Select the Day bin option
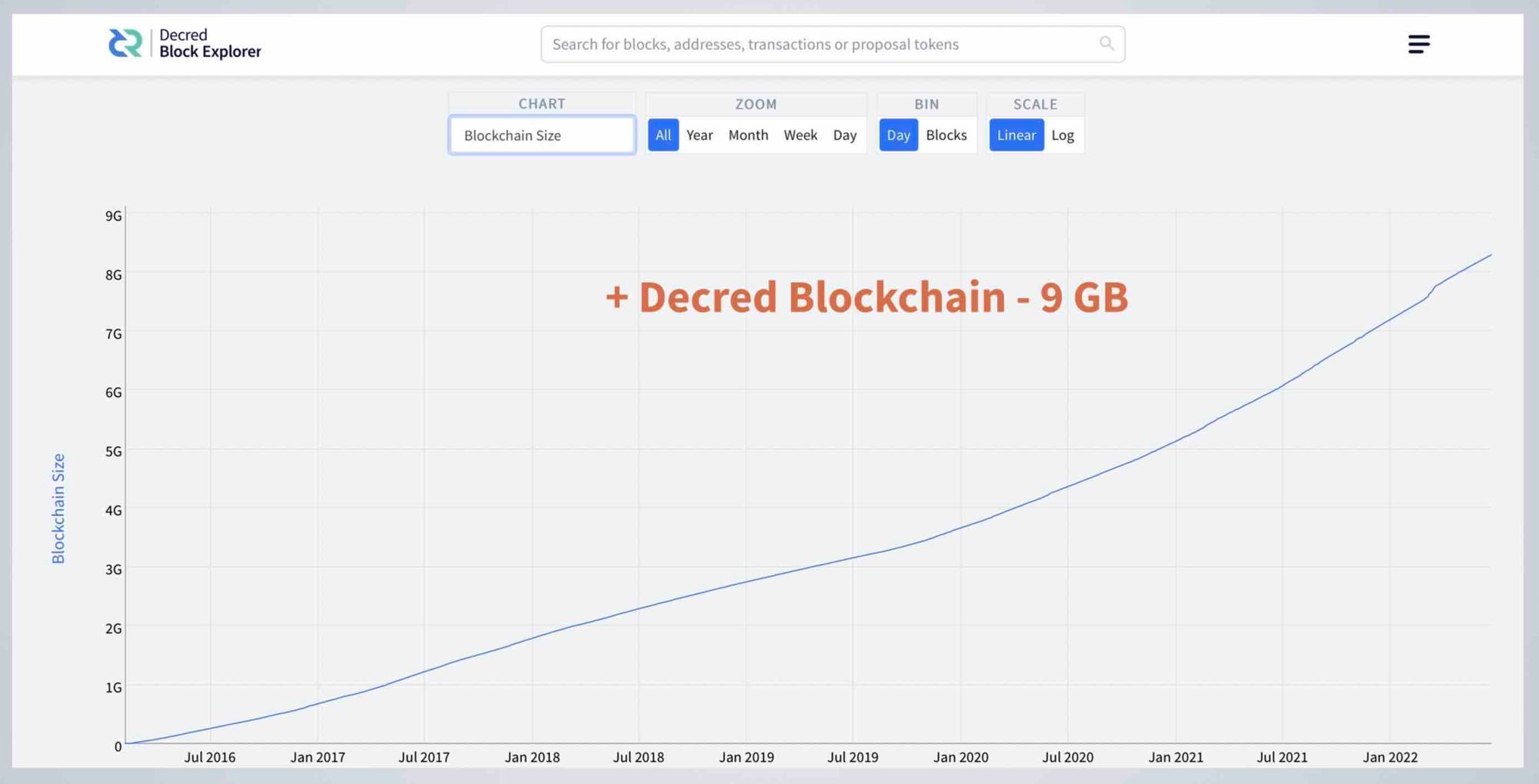 tap(898, 135)
